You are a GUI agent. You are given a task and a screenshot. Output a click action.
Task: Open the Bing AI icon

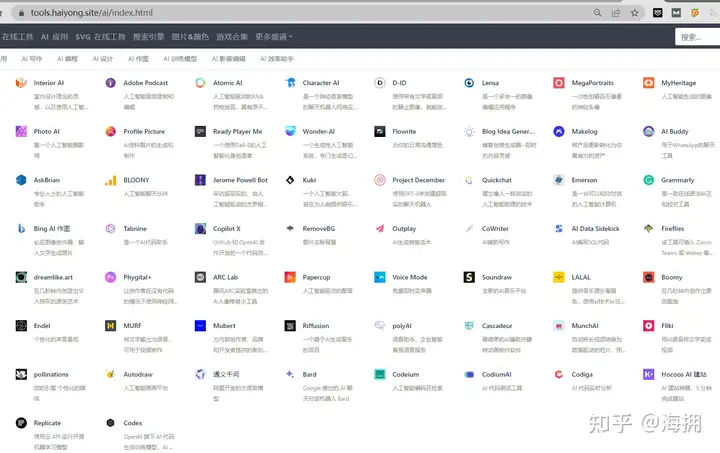[x=21, y=228]
